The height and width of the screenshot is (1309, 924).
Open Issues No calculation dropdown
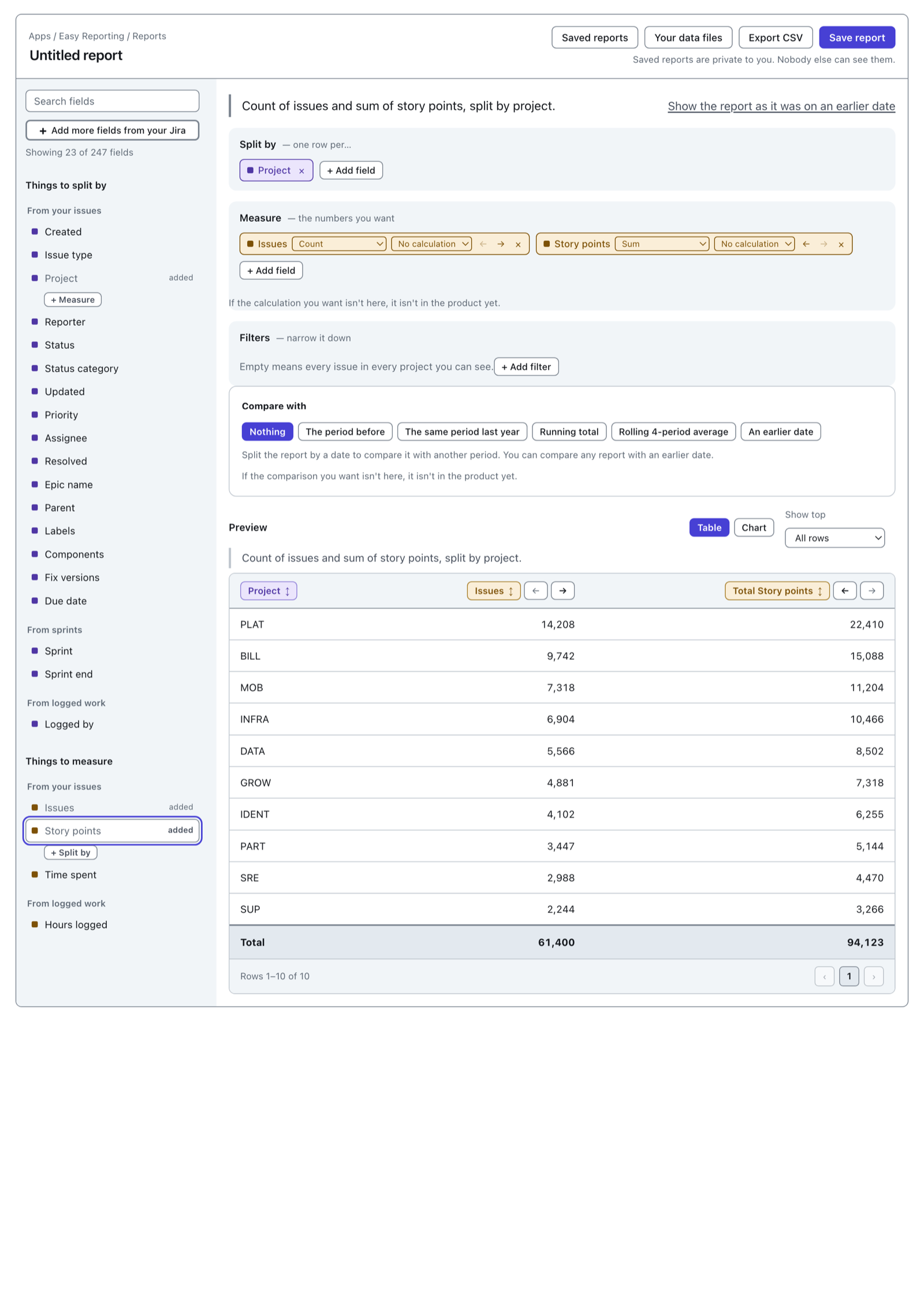click(x=432, y=244)
